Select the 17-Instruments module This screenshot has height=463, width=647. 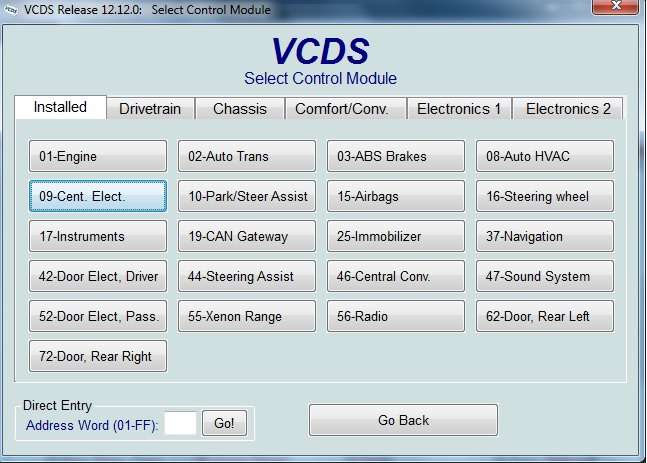click(x=98, y=236)
